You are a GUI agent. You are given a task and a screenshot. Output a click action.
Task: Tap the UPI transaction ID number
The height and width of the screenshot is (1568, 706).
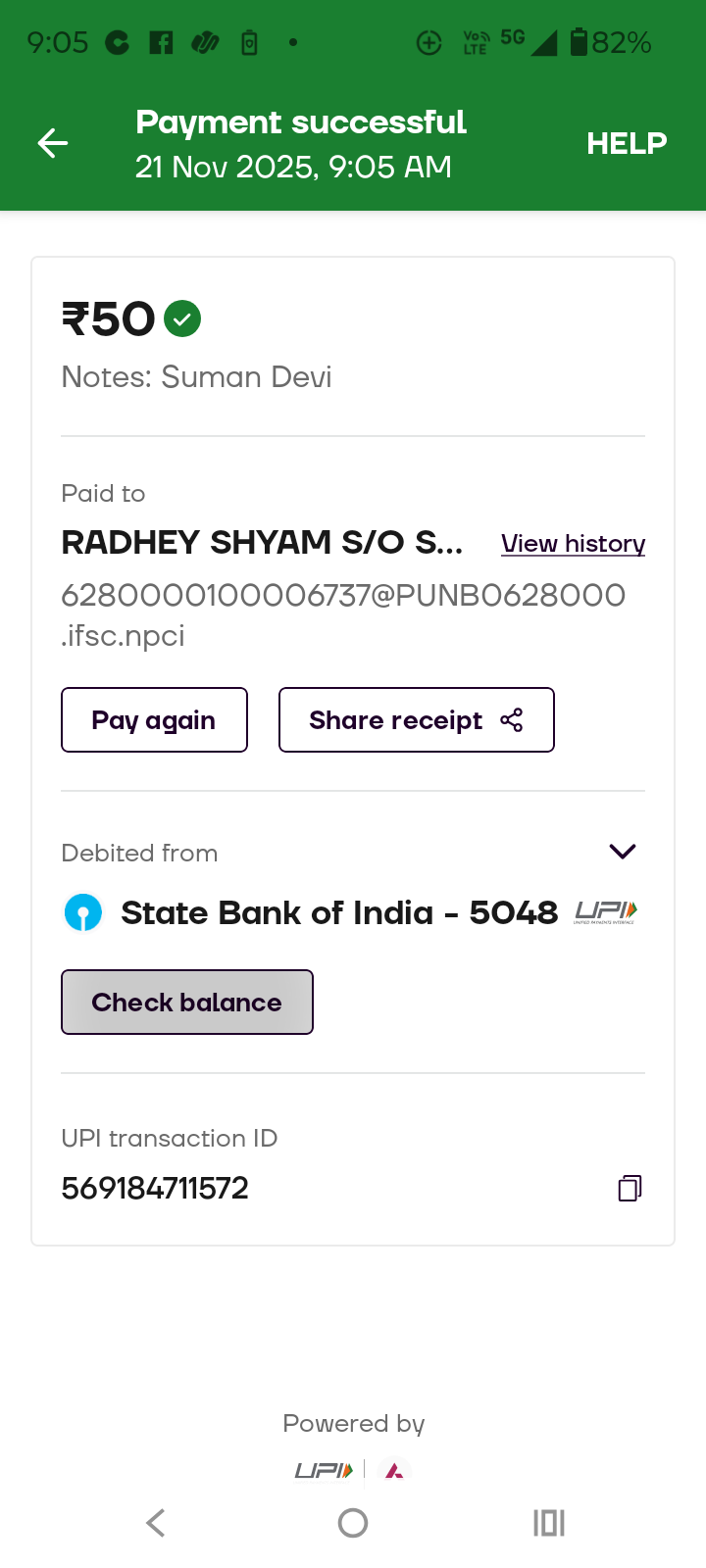point(155,1188)
